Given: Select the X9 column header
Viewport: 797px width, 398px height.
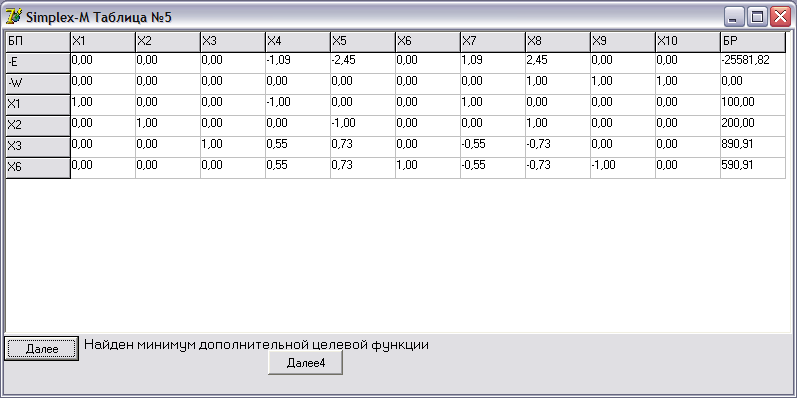Looking at the screenshot, I should pos(623,42).
